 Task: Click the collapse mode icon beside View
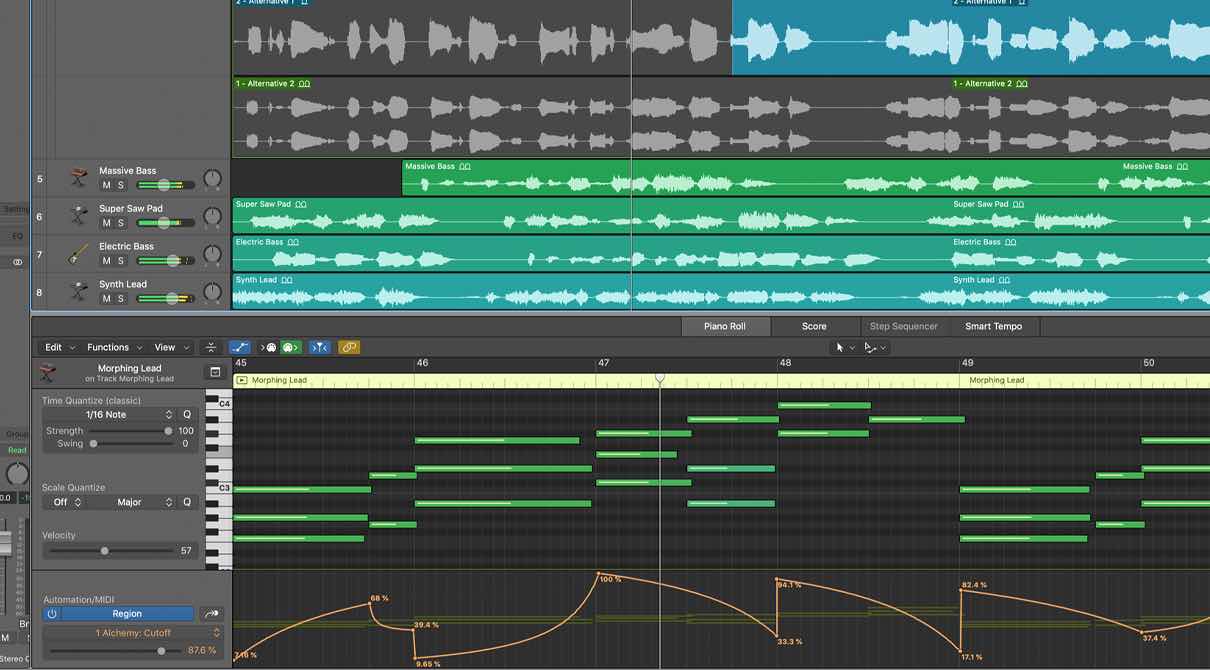211,347
